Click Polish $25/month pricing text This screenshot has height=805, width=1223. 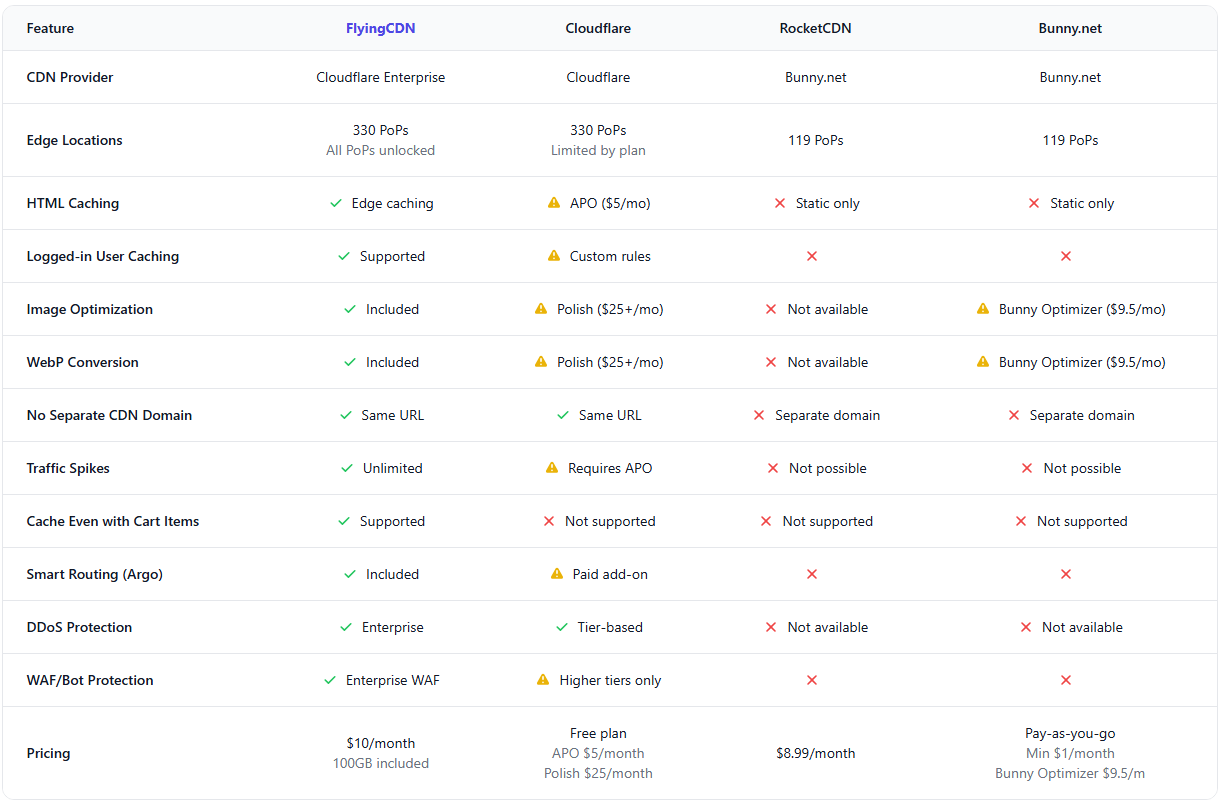[598, 773]
